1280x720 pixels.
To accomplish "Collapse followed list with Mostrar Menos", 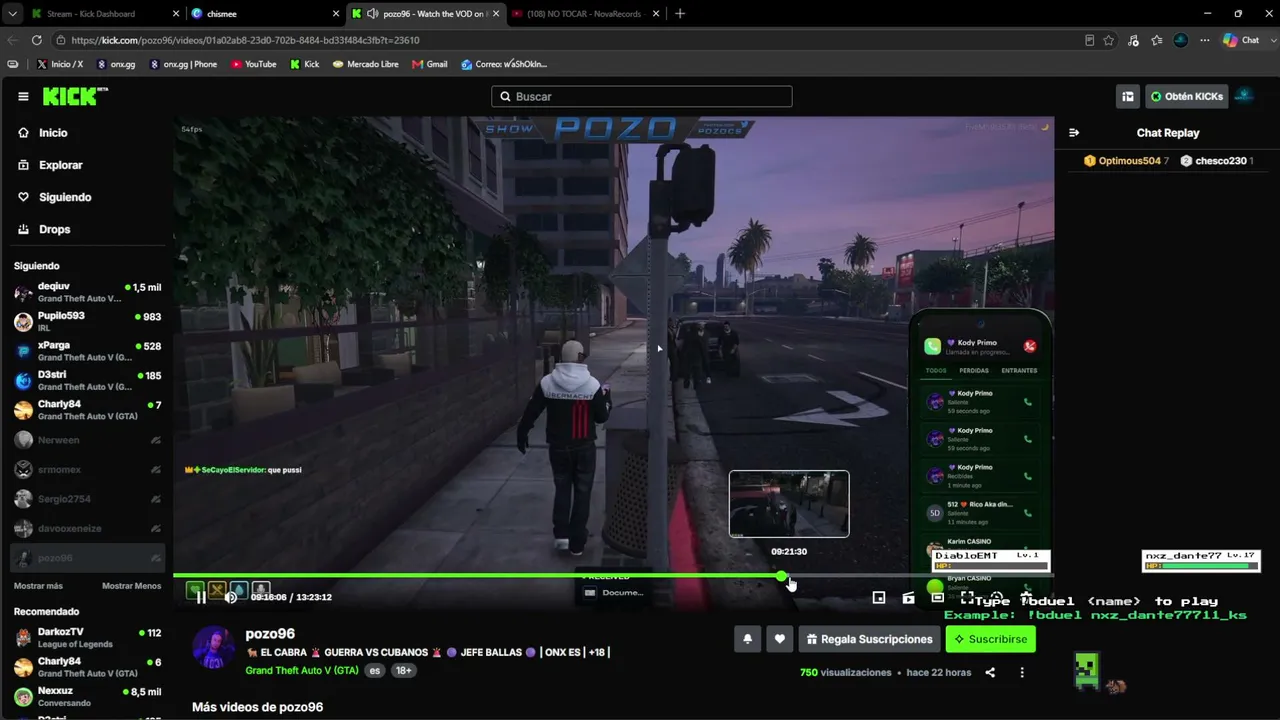I will [131, 586].
